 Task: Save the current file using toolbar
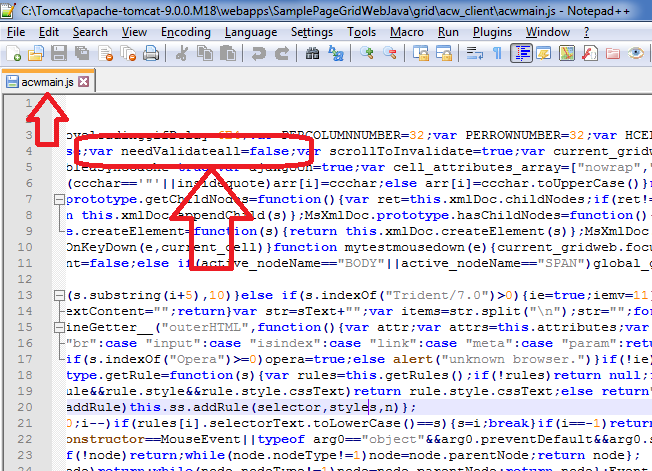pos(59,53)
